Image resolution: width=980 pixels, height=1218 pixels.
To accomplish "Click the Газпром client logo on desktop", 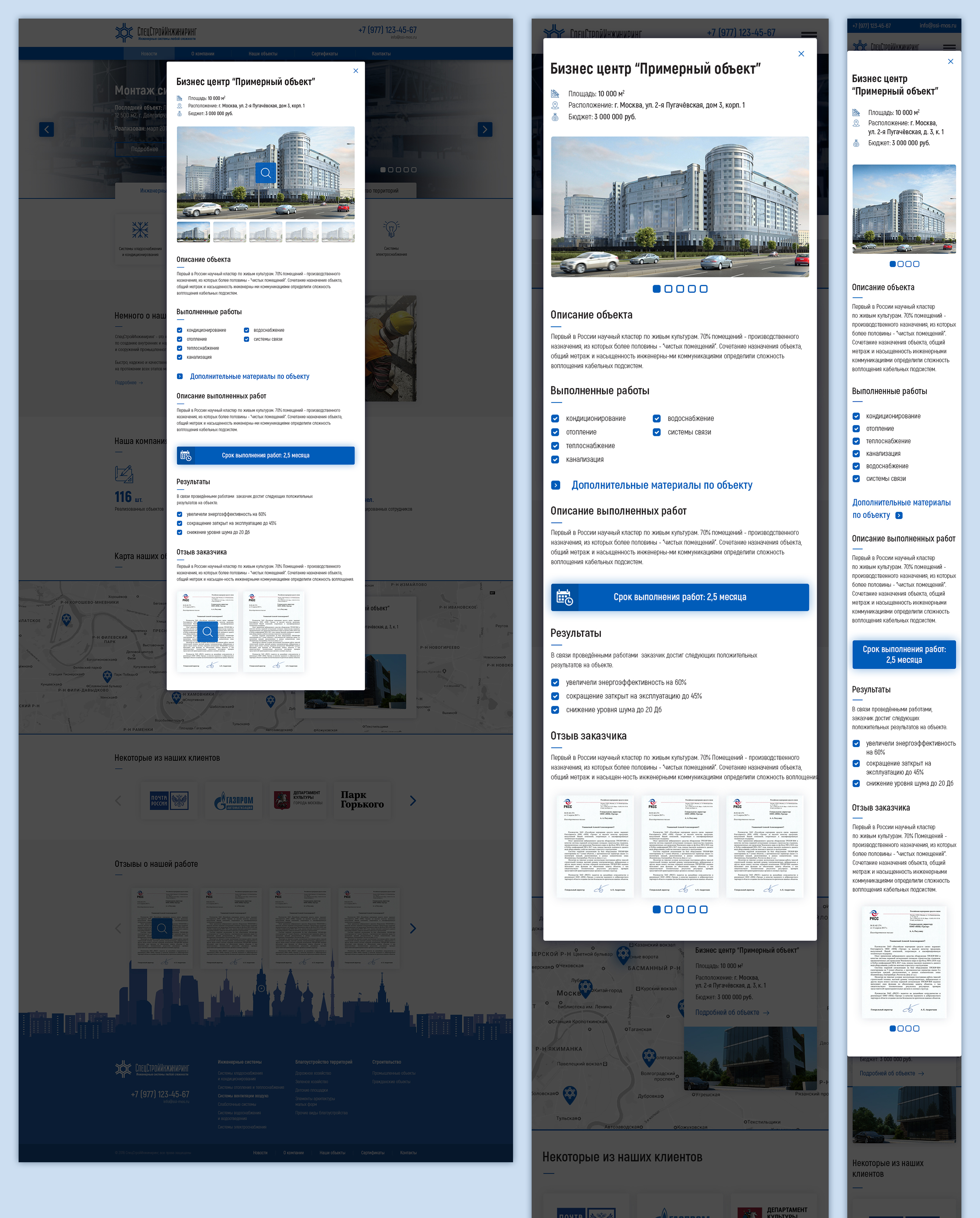I will [233, 801].
